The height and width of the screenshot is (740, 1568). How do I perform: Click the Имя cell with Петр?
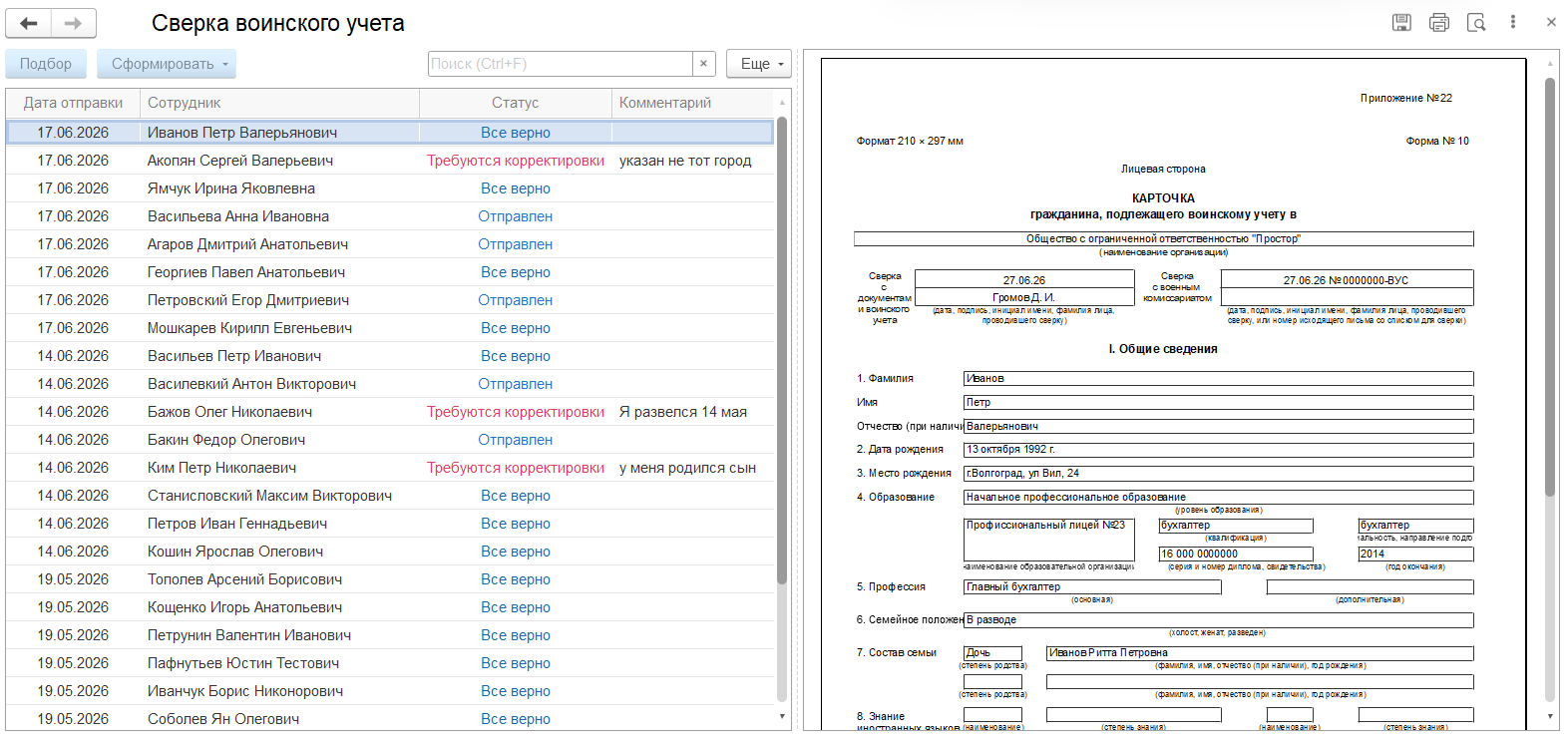click(x=1218, y=403)
